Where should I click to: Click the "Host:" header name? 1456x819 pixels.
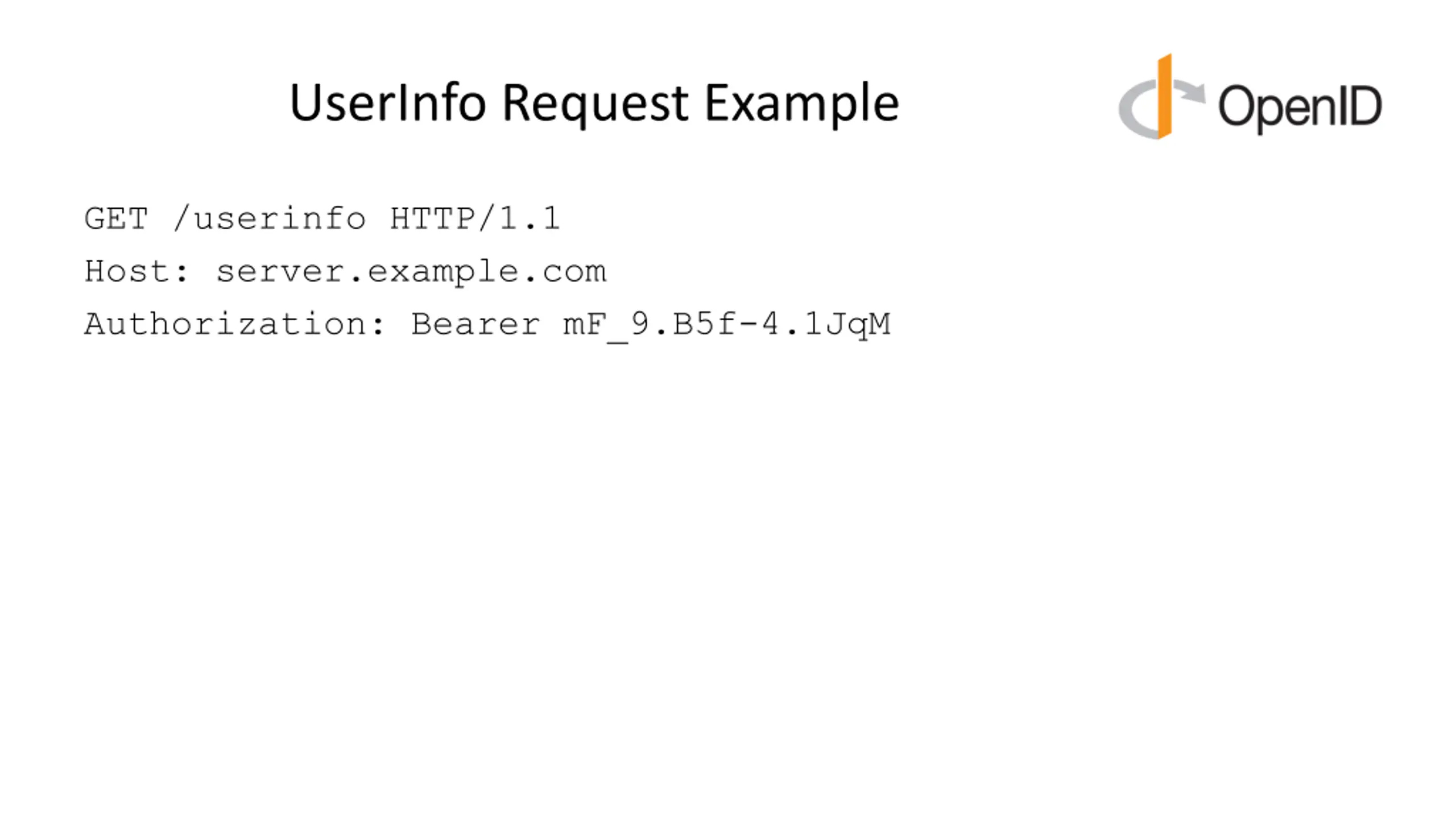(136, 271)
